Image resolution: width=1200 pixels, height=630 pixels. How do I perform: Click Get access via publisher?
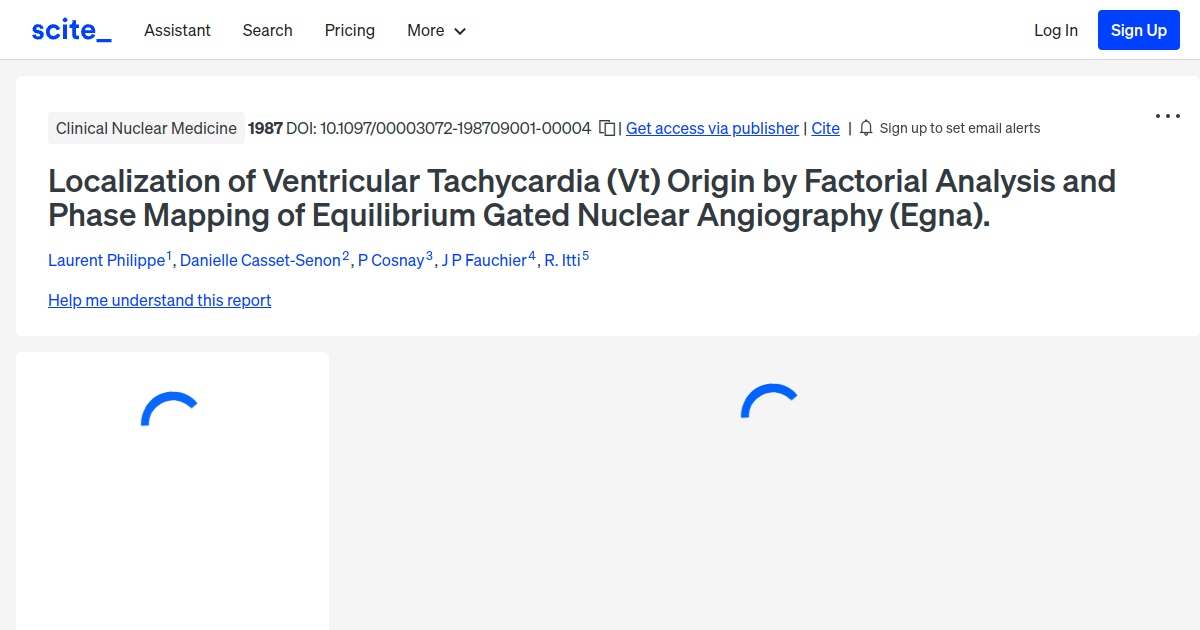pos(712,128)
